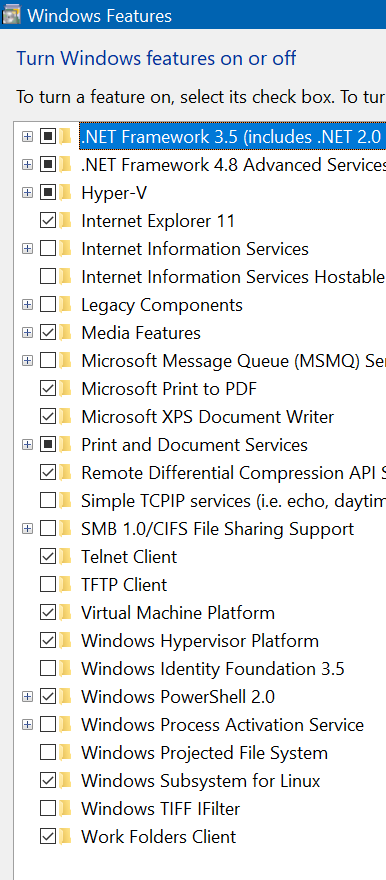Click the folder icon beside Microsoft Print to PDF

tap(66, 388)
